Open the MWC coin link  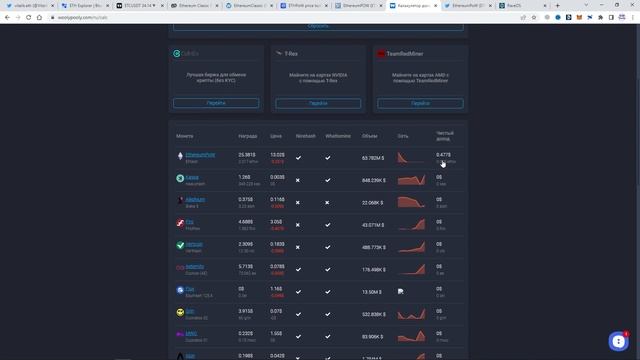click(191, 333)
